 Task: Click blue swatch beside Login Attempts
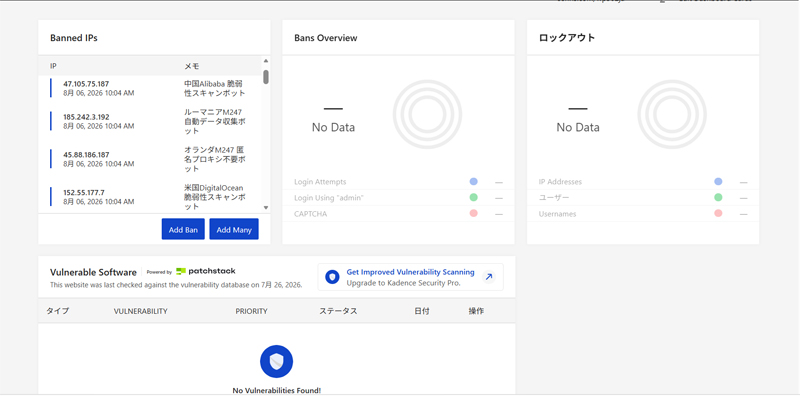(x=473, y=182)
